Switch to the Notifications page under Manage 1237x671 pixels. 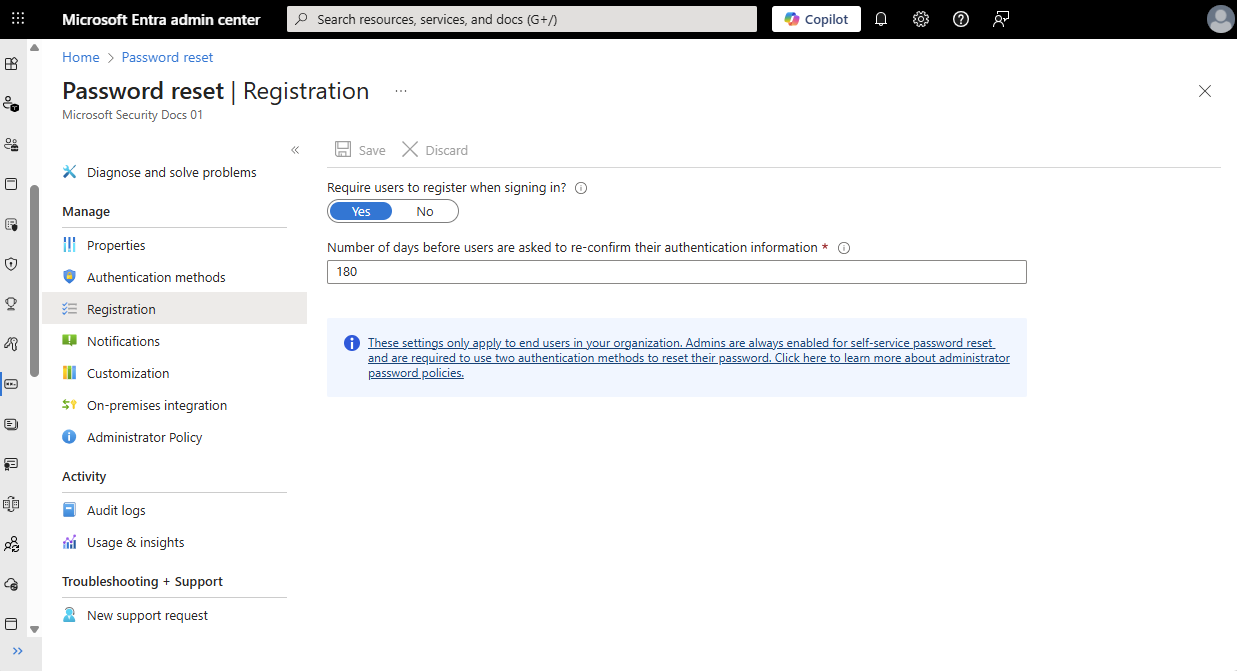[123, 341]
